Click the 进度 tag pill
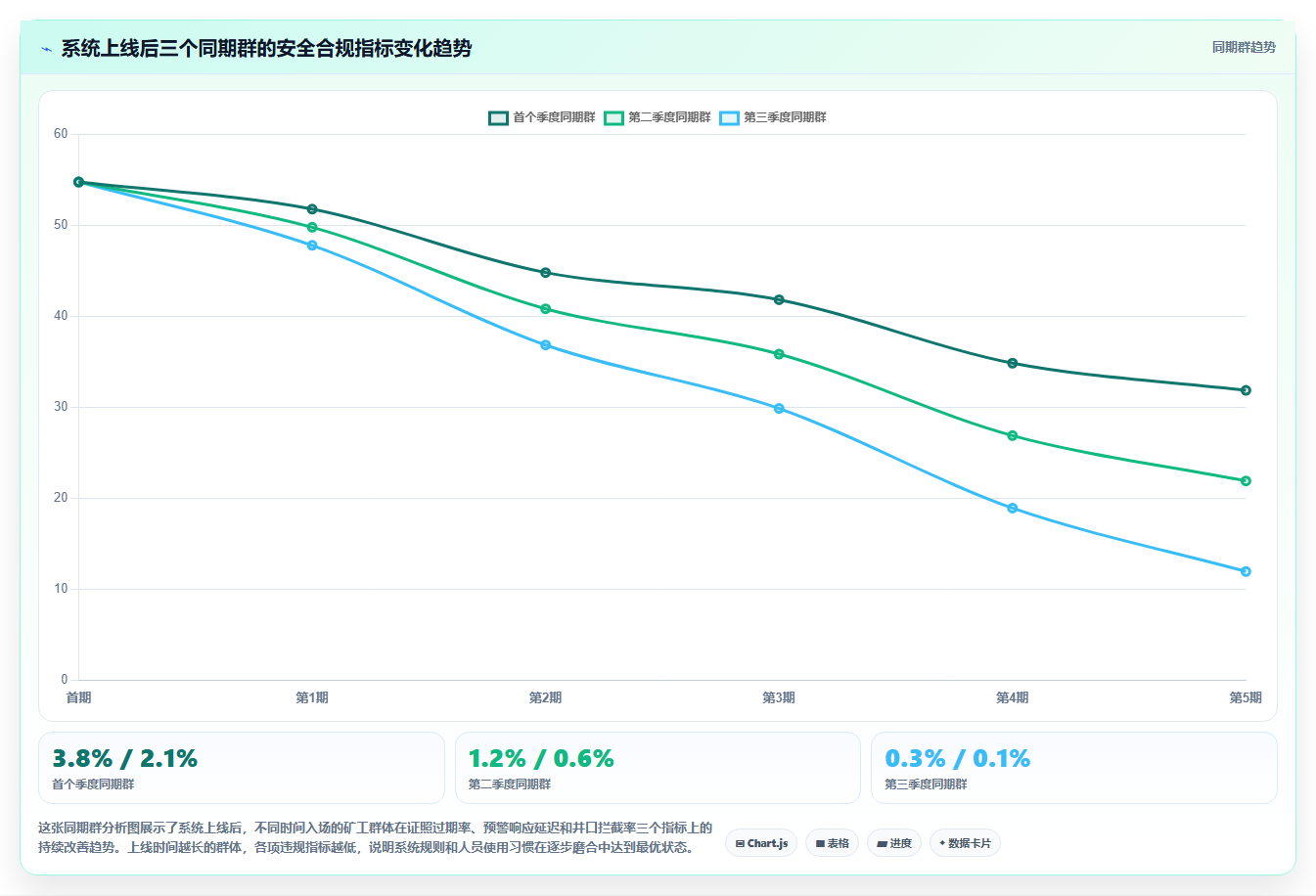This screenshot has width=1316, height=896. click(894, 843)
